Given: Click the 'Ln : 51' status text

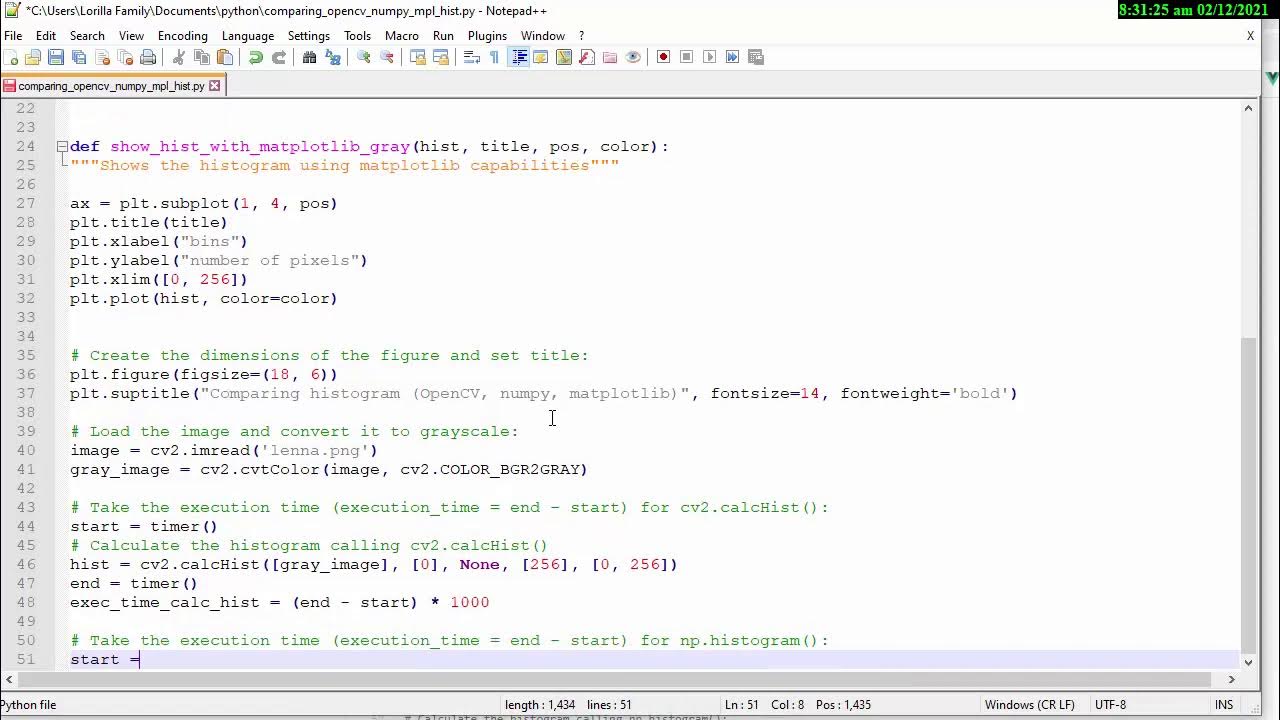Looking at the screenshot, I should click(x=742, y=704).
